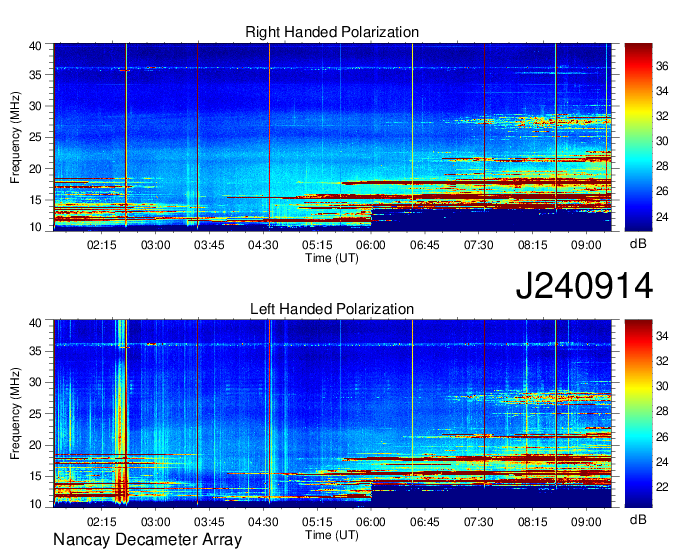Click the 25 MHz tick of Left Handed plot
The height and width of the screenshot is (552, 680).
tap(36, 414)
